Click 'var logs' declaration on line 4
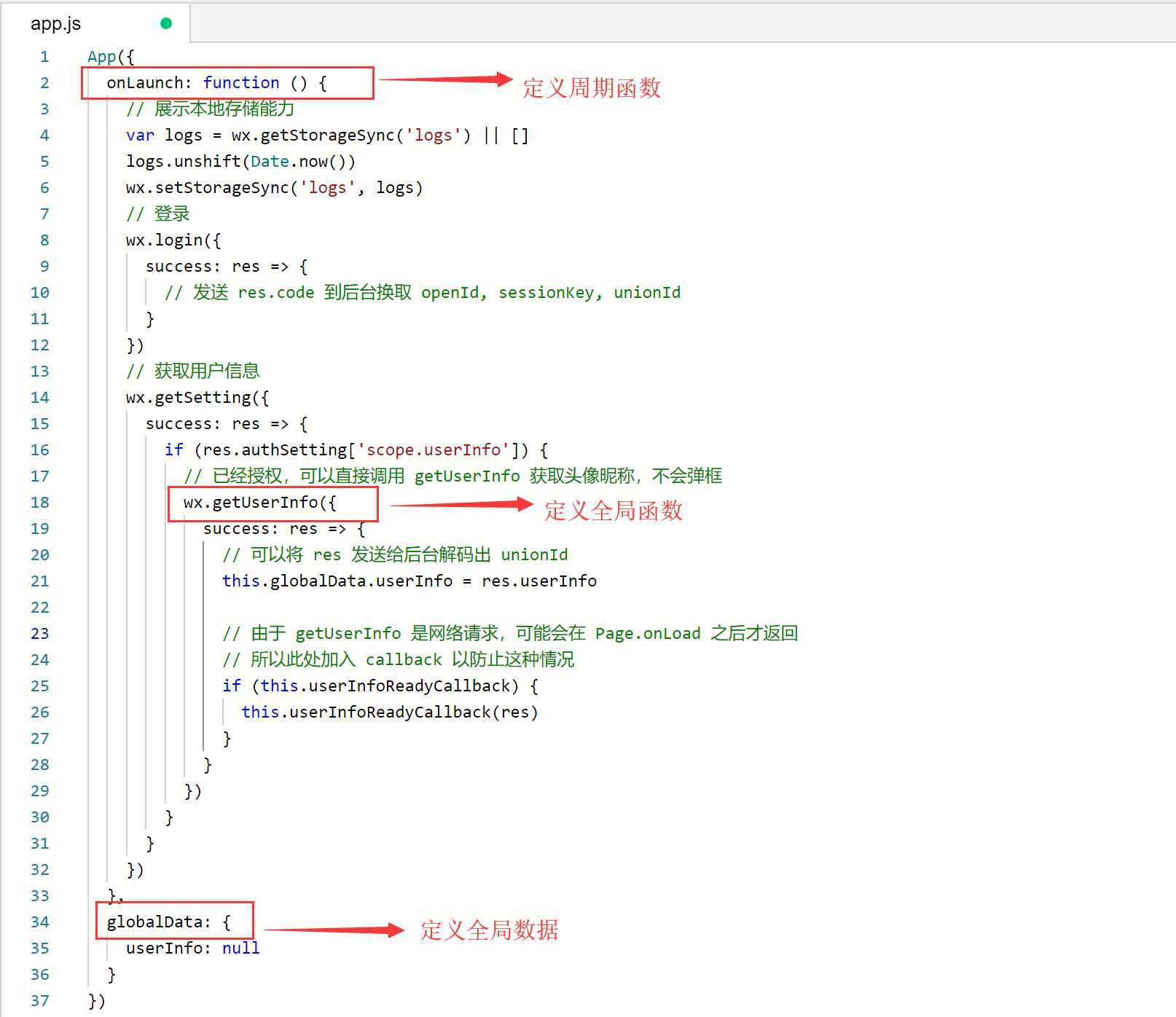This screenshot has height=1017, width=1176. pos(164,136)
